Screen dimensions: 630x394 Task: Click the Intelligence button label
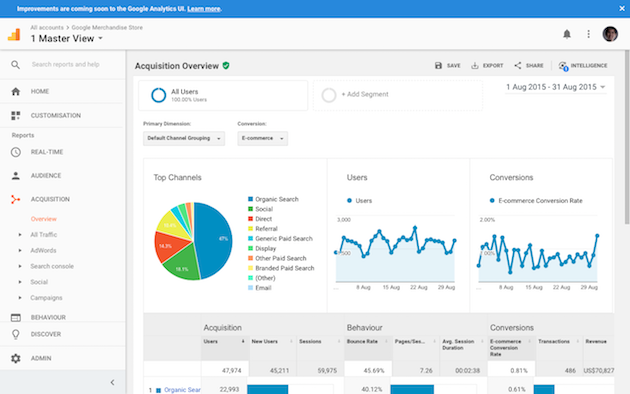click(x=589, y=65)
